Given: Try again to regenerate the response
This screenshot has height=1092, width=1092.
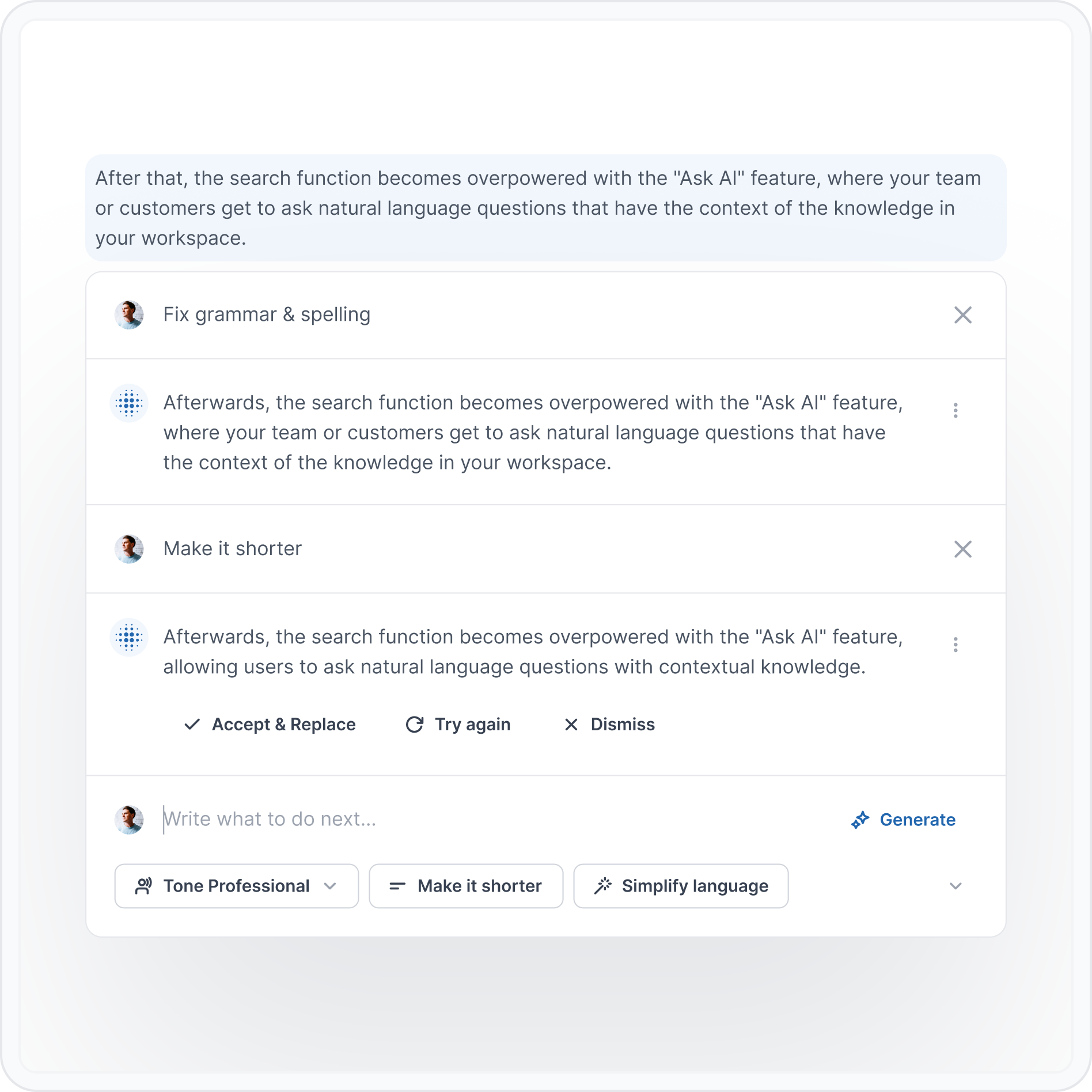Looking at the screenshot, I should pos(458,724).
